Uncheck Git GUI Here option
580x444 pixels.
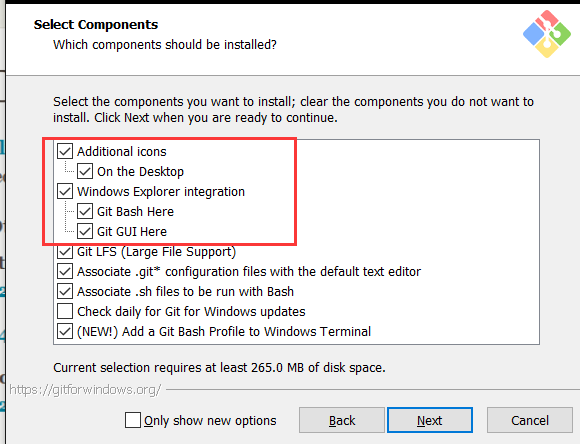[x=85, y=231]
